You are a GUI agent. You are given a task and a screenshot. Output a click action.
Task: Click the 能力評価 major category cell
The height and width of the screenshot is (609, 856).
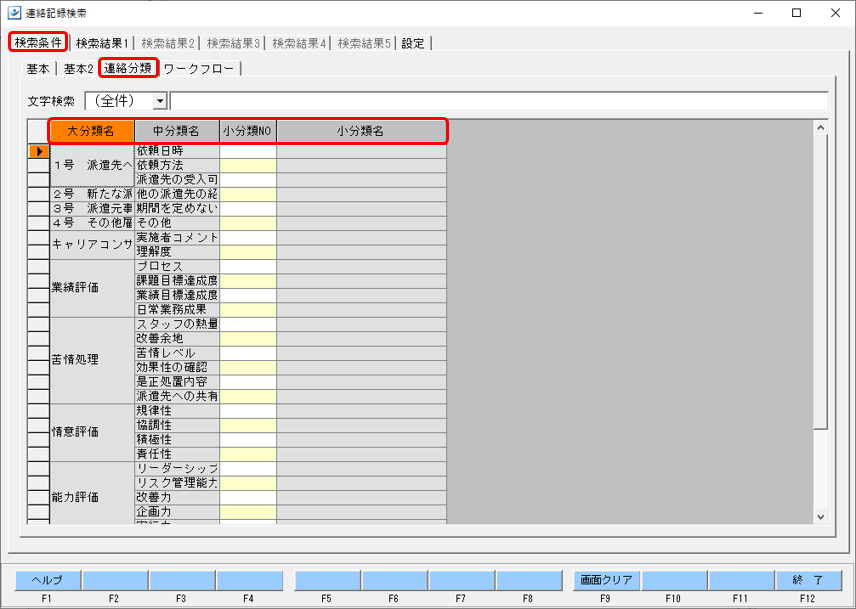coord(92,493)
